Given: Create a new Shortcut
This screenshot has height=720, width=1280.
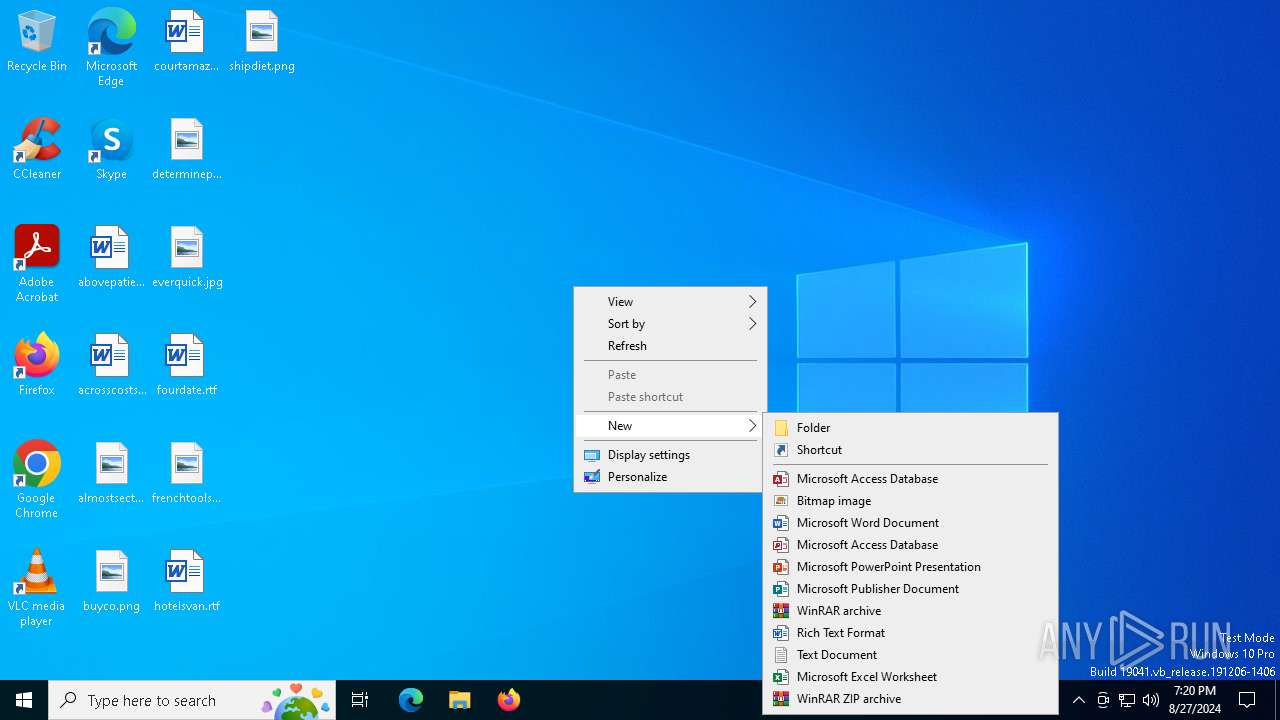Looking at the screenshot, I should click(910, 450).
